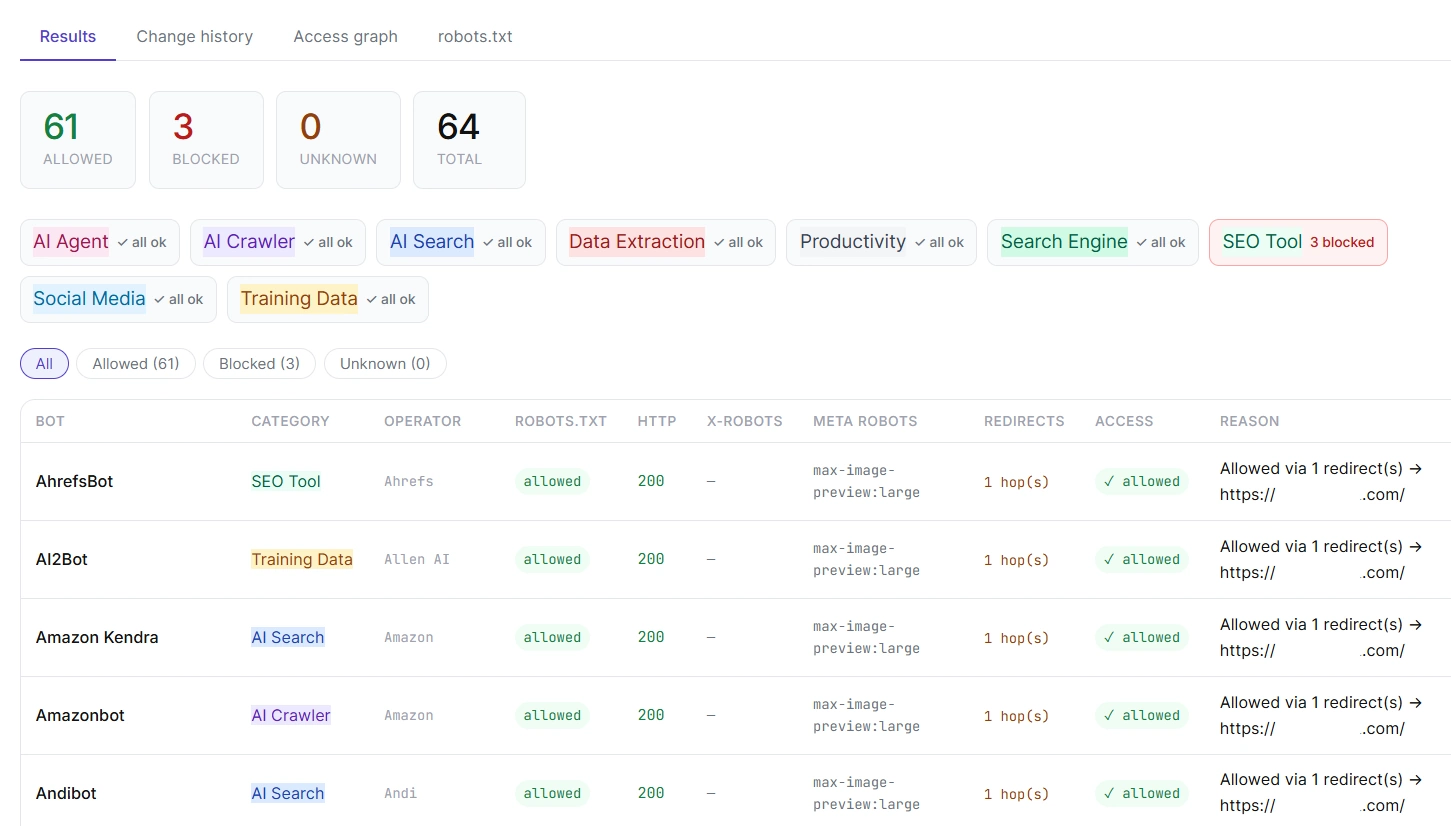Click access allowed badge for Andibot
This screenshot has height=826, width=1451.
tap(1142, 793)
